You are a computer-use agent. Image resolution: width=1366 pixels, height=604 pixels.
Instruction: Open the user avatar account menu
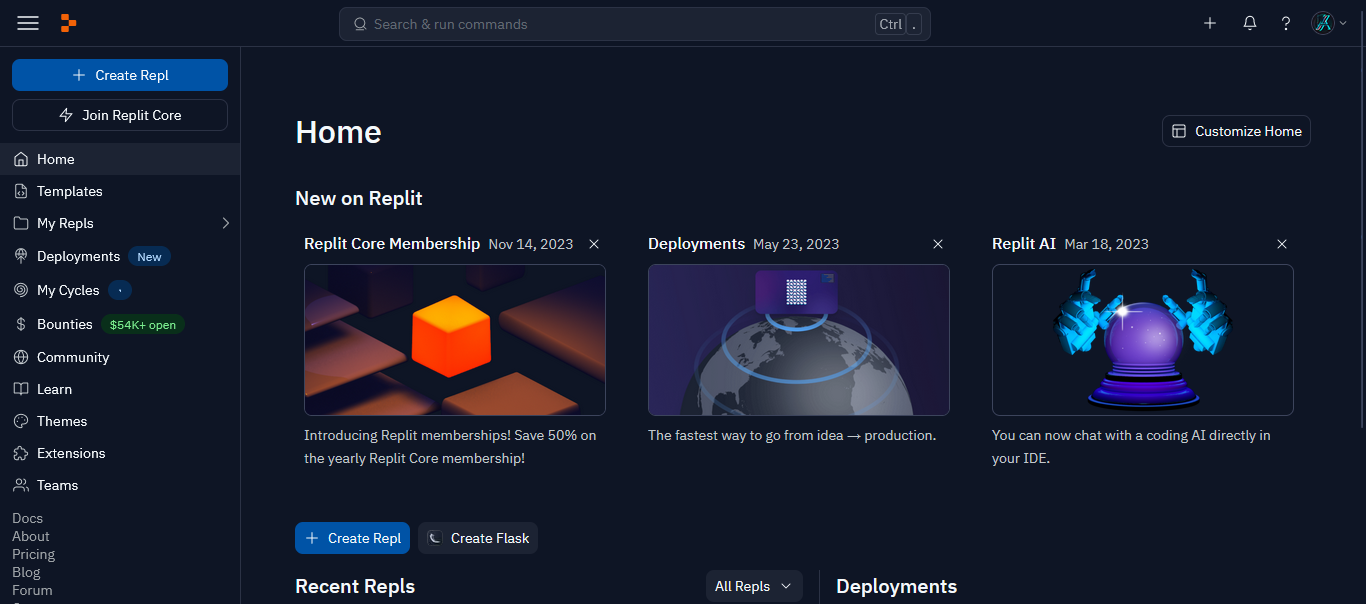pyautogui.click(x=1328, y=23)
